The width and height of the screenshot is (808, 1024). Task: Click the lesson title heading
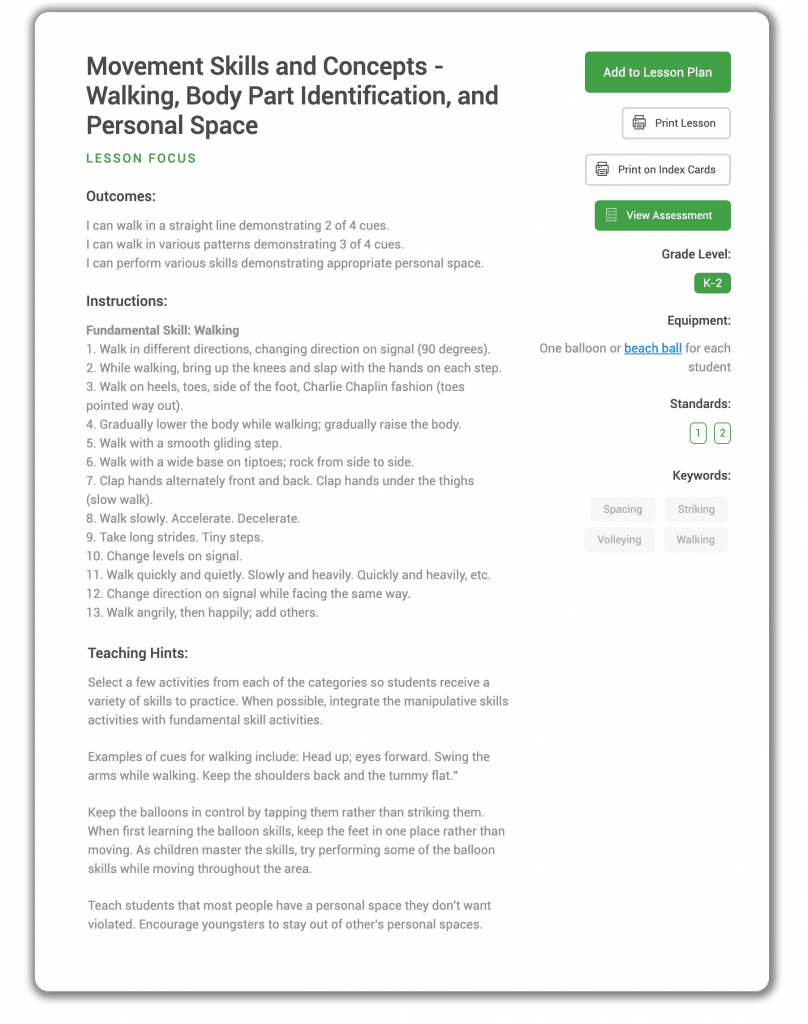tap(292, 95)
